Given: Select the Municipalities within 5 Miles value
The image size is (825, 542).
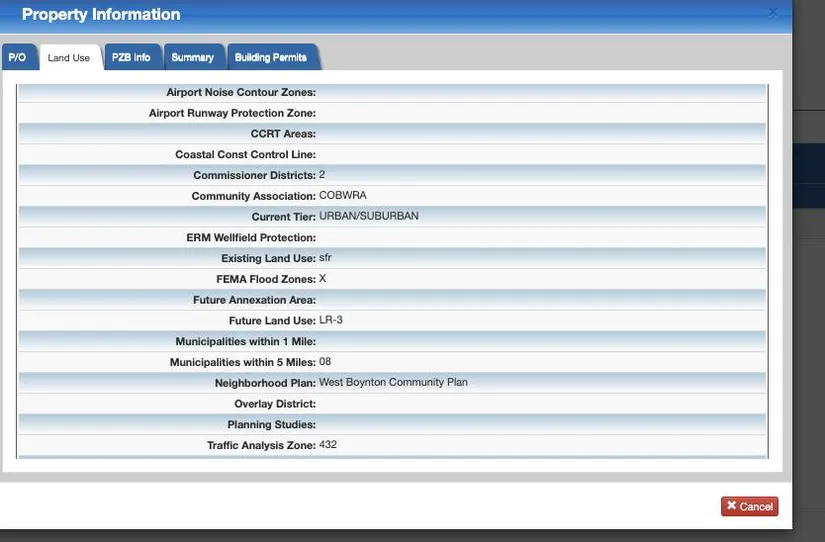Looking at the screenshot, I should click(x=325, y=362).
